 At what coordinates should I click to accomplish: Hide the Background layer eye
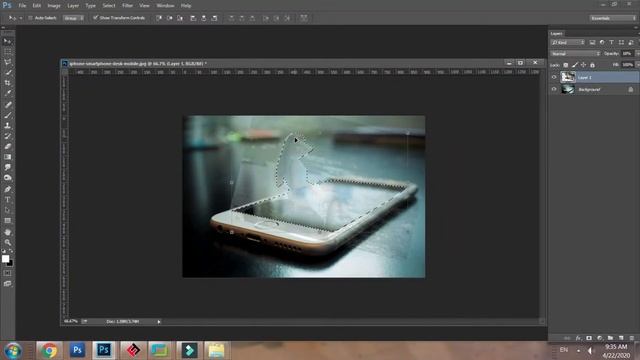coord(554,89)
